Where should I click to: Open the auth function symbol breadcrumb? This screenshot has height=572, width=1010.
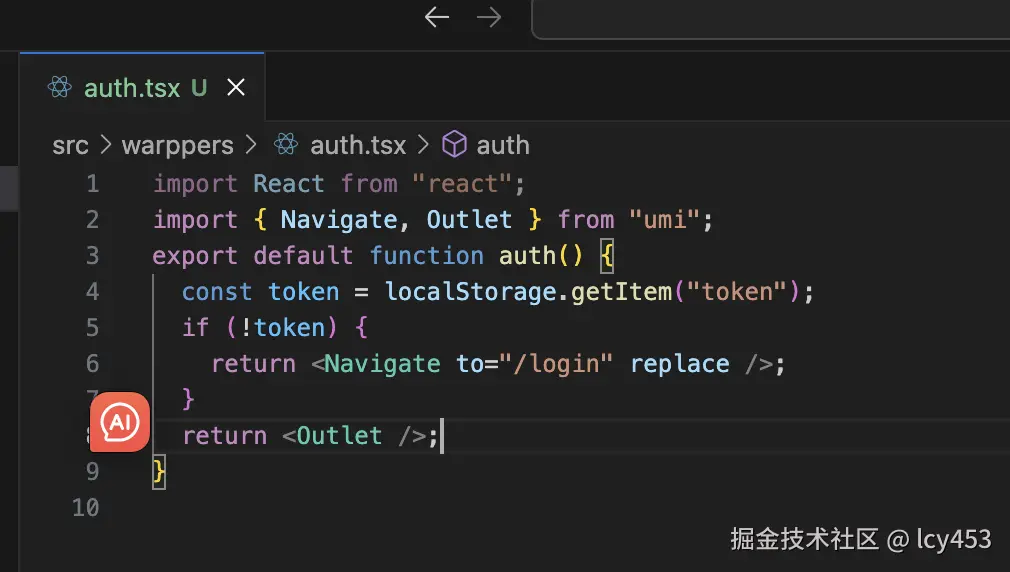[x=503, y=145]
